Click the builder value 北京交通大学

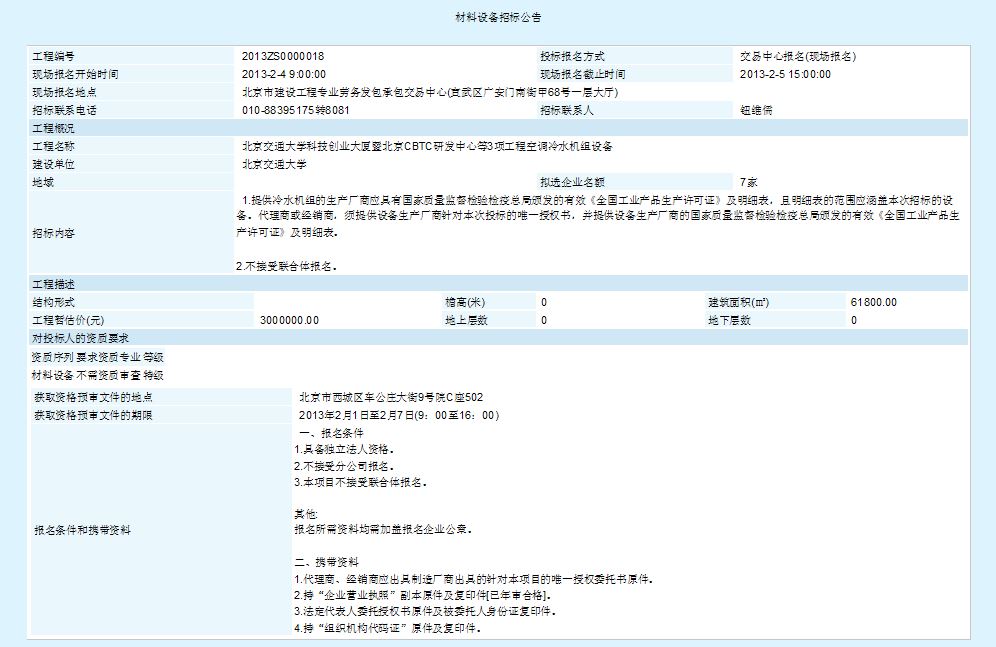coord(274,164)
